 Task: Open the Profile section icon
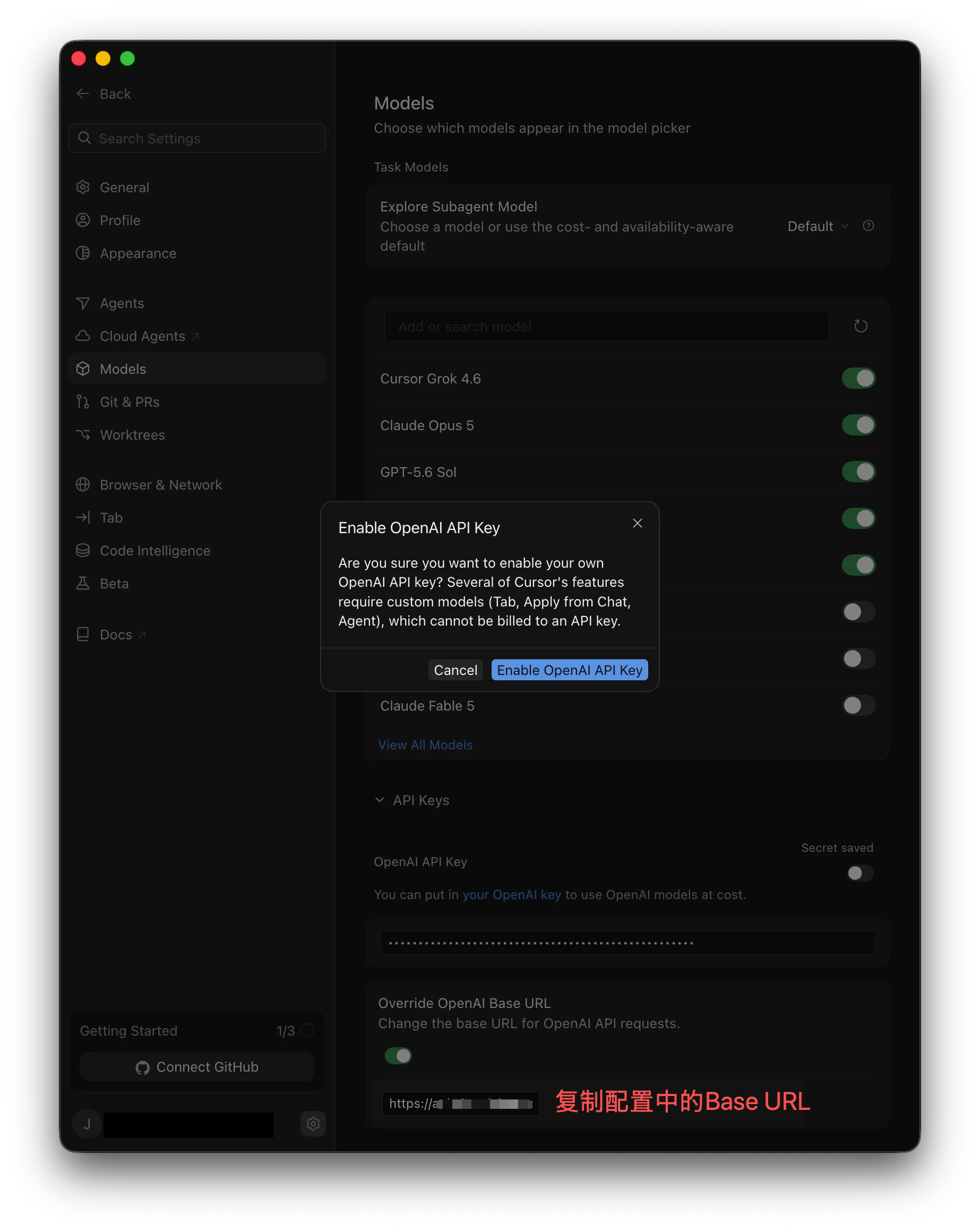(x=83, y=220)
